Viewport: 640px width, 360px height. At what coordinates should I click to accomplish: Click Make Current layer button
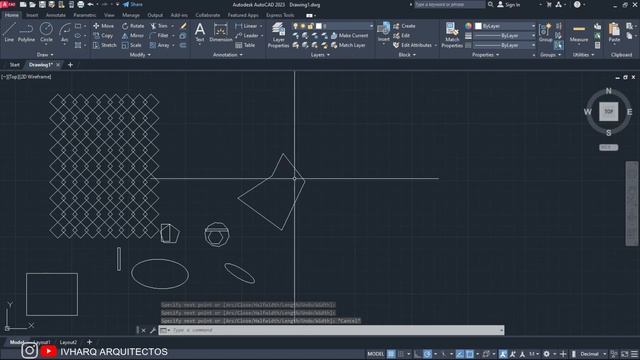tap(349, 36)
